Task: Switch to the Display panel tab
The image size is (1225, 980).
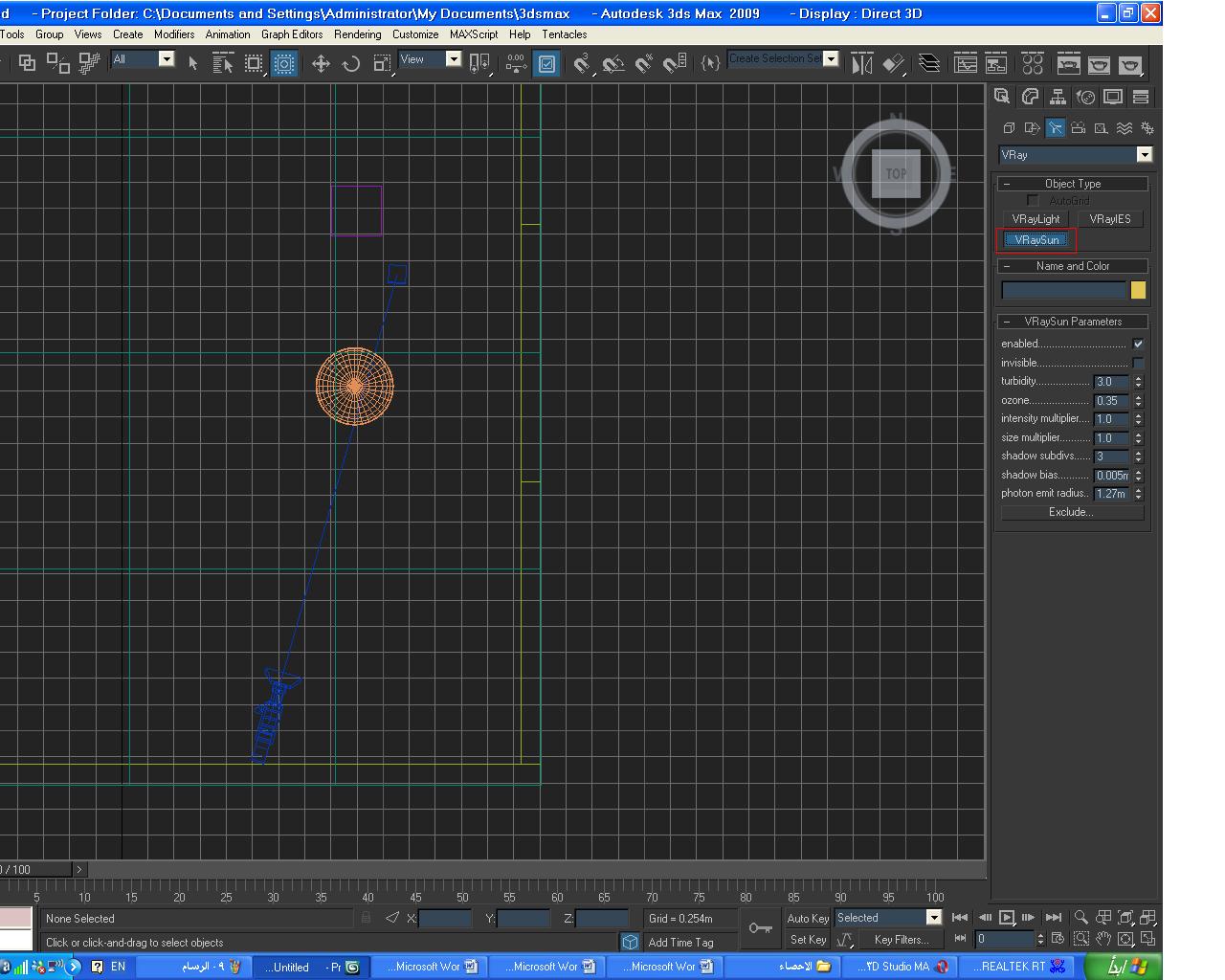Action: tap(1113, 97)
